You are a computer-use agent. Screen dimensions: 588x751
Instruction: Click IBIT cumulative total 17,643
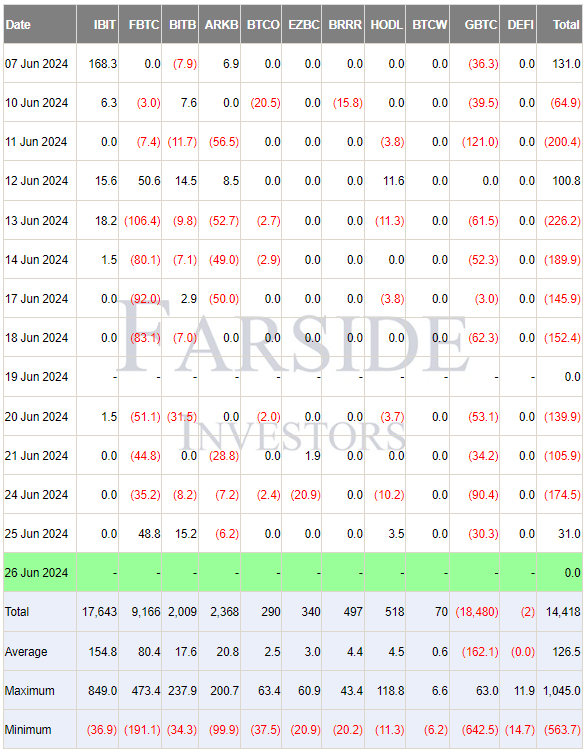[99, 612]
